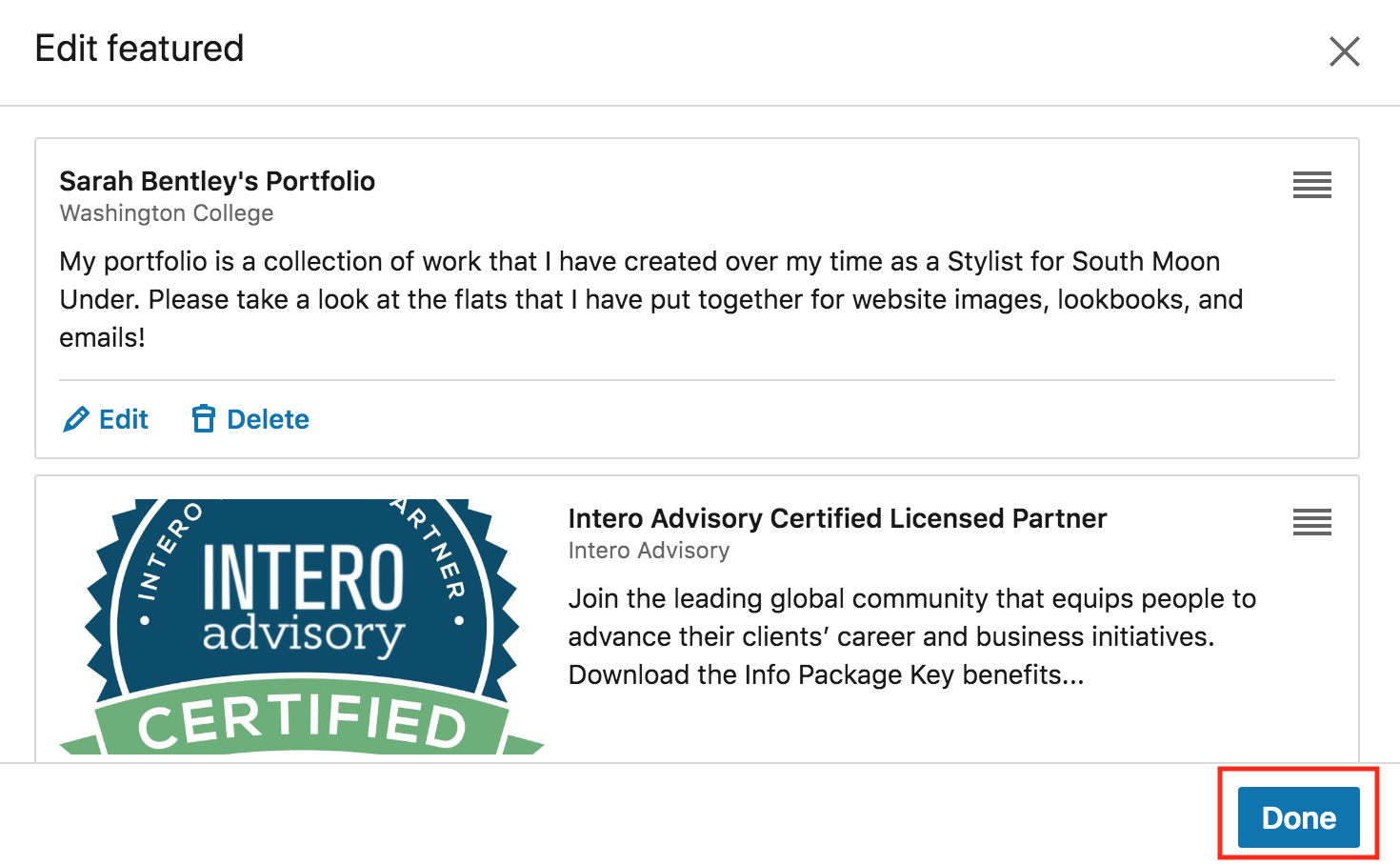1400x865 pixels.
Task: Close the Edit featured dialog
Action: 1344,51
